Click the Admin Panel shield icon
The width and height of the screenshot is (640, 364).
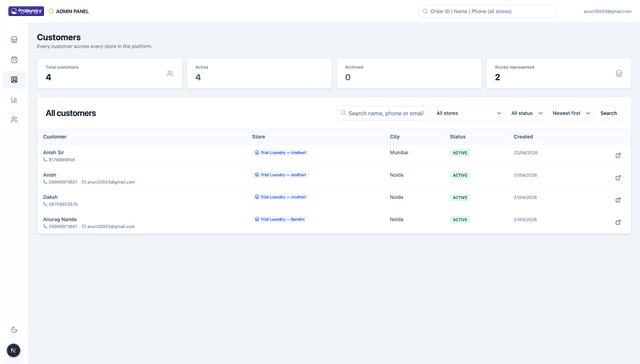[51, 11]
